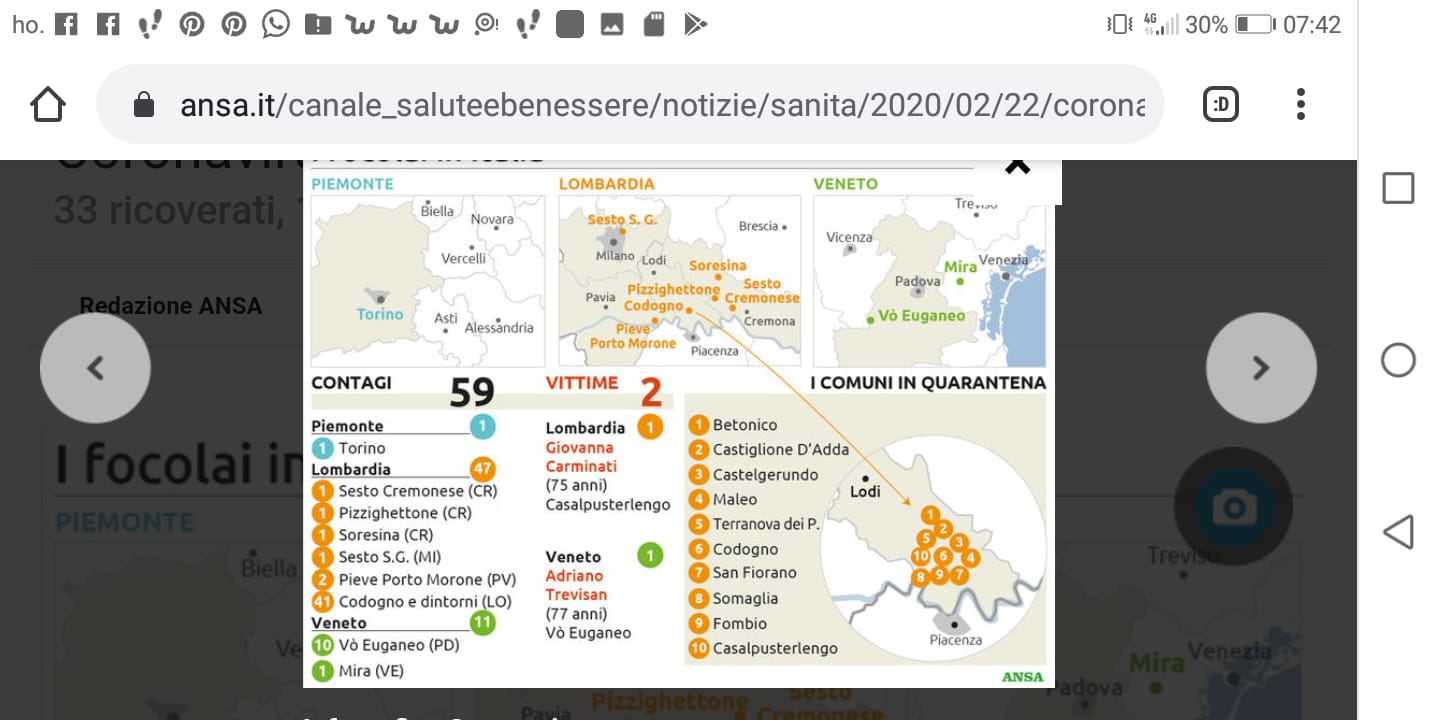Tap the Android Recents square button
The width and height of the screenshot is (1440, 720).
1397,188
